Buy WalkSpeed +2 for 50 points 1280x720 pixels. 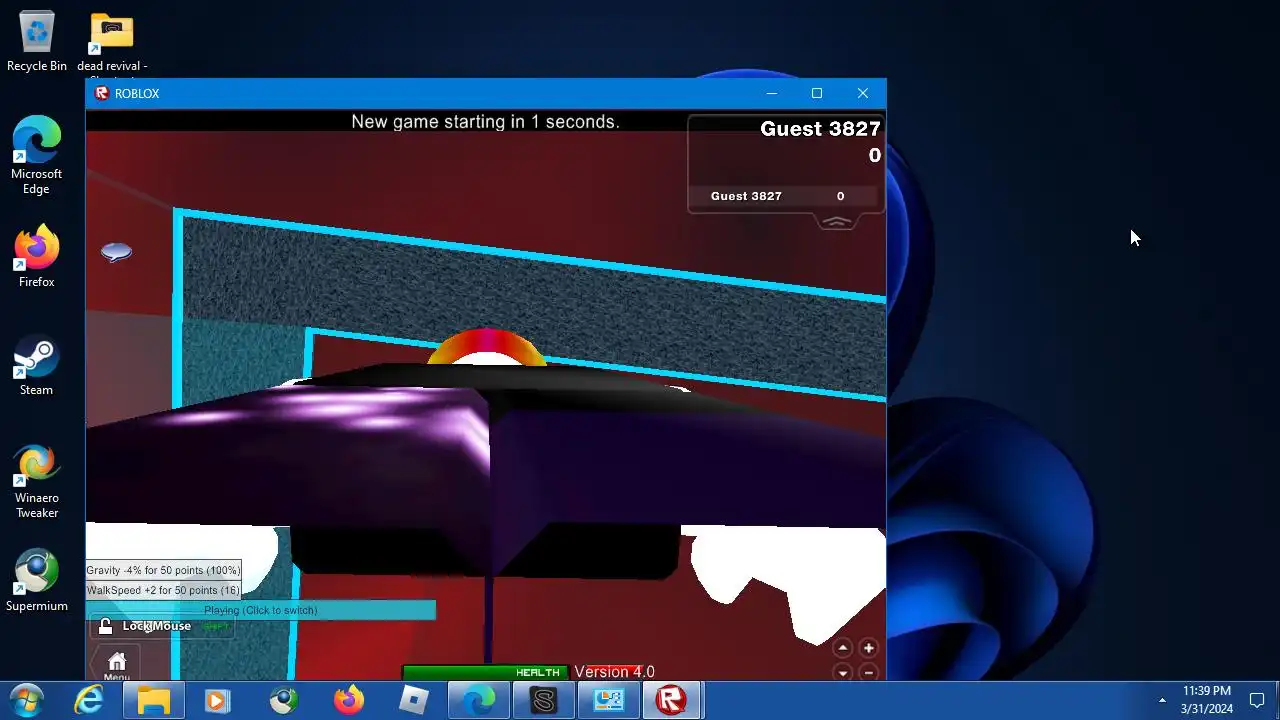[x=163, y=590]
